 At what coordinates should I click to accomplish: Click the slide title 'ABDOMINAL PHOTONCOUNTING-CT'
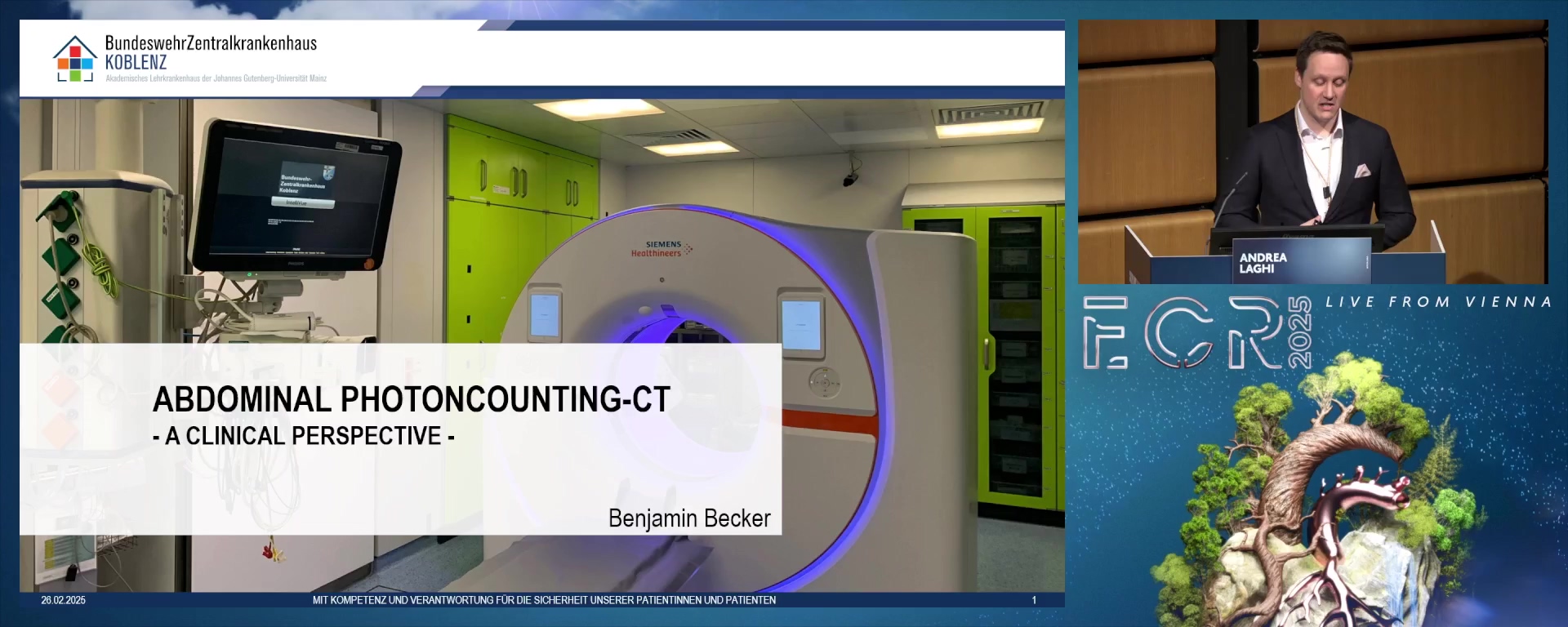[x=412, y=399]
